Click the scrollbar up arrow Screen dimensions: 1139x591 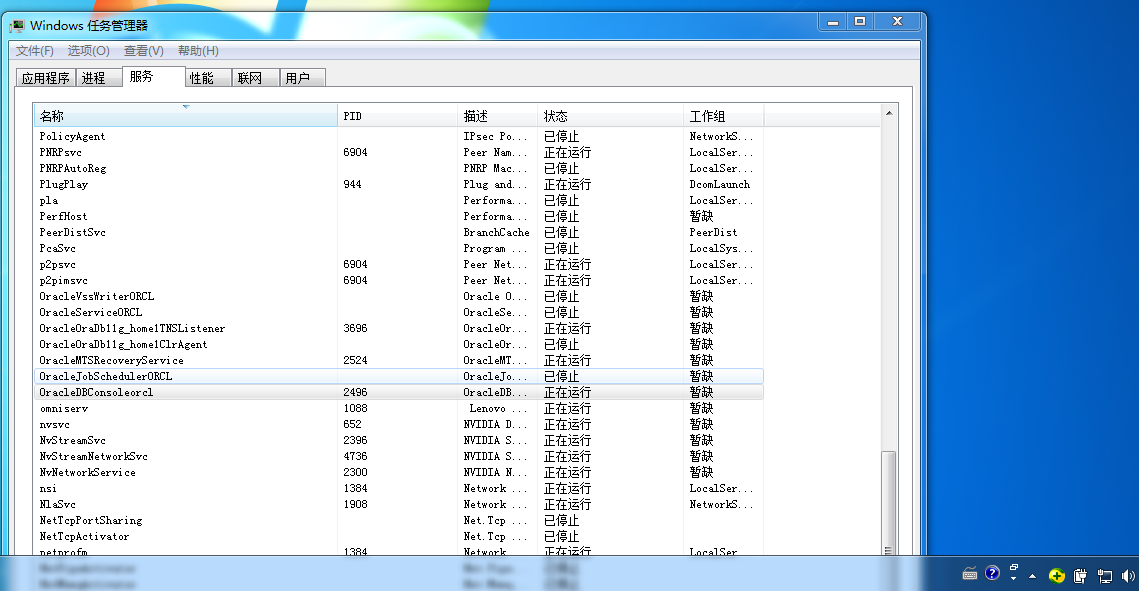click(888, 113)
